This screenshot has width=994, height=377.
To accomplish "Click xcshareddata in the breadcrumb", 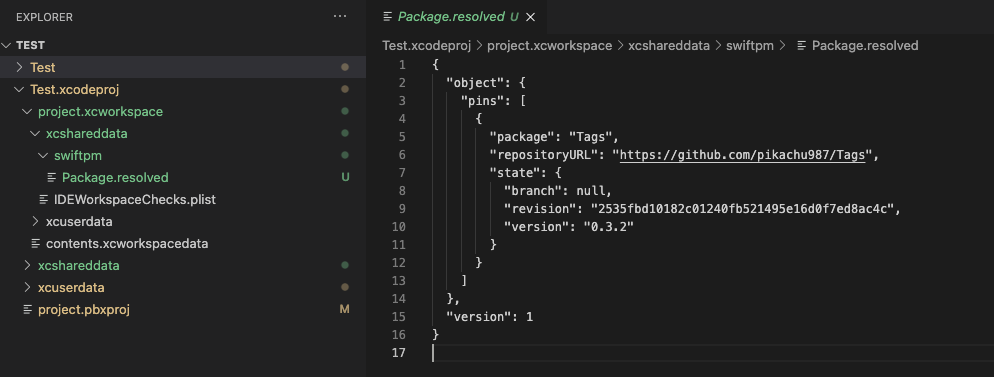I will (x=669, y=46).
